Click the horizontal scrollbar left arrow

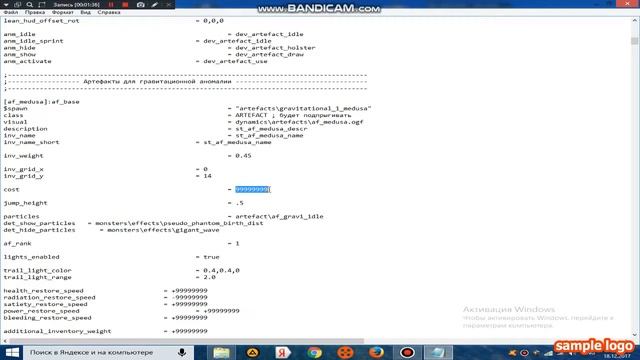coord(5,341)
